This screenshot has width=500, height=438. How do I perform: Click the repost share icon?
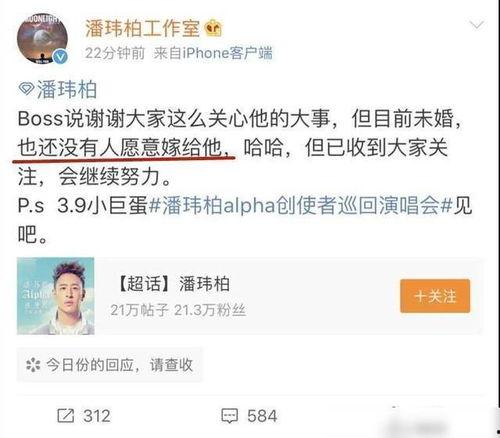(65, 416)
